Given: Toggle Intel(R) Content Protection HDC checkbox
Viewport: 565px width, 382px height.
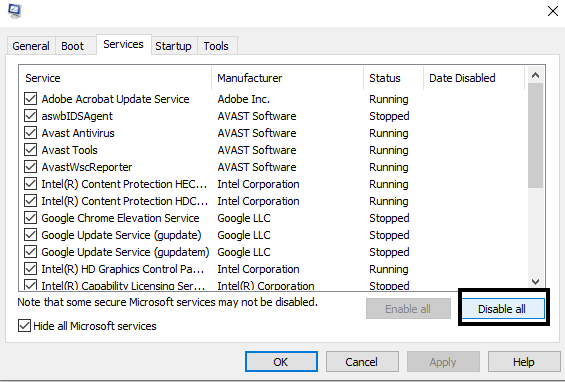Looking at the screenshot, I should pyautogui.click(x=31, y=201).
